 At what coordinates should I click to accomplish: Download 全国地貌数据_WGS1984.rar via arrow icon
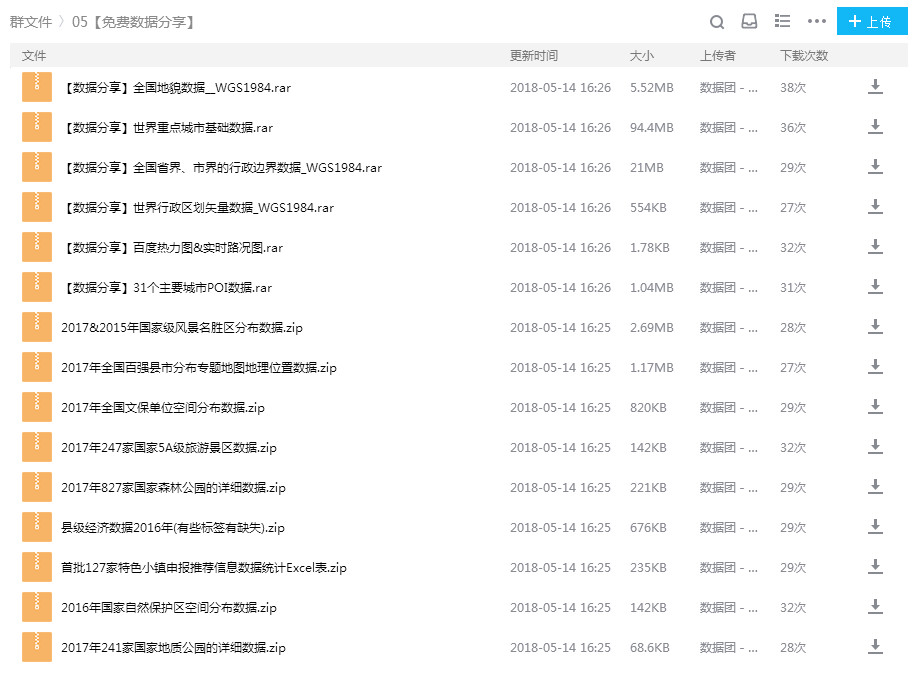[x=875, y=87]
